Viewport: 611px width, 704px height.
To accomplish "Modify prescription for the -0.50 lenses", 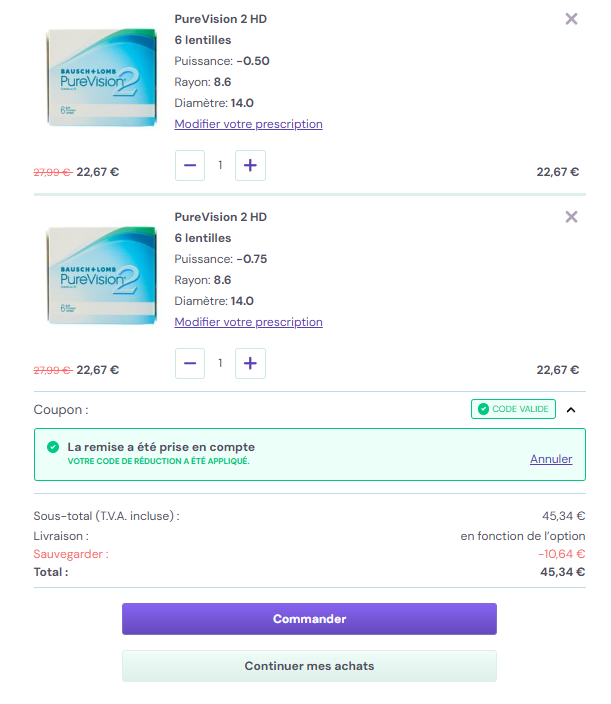I will click(248, 124).
